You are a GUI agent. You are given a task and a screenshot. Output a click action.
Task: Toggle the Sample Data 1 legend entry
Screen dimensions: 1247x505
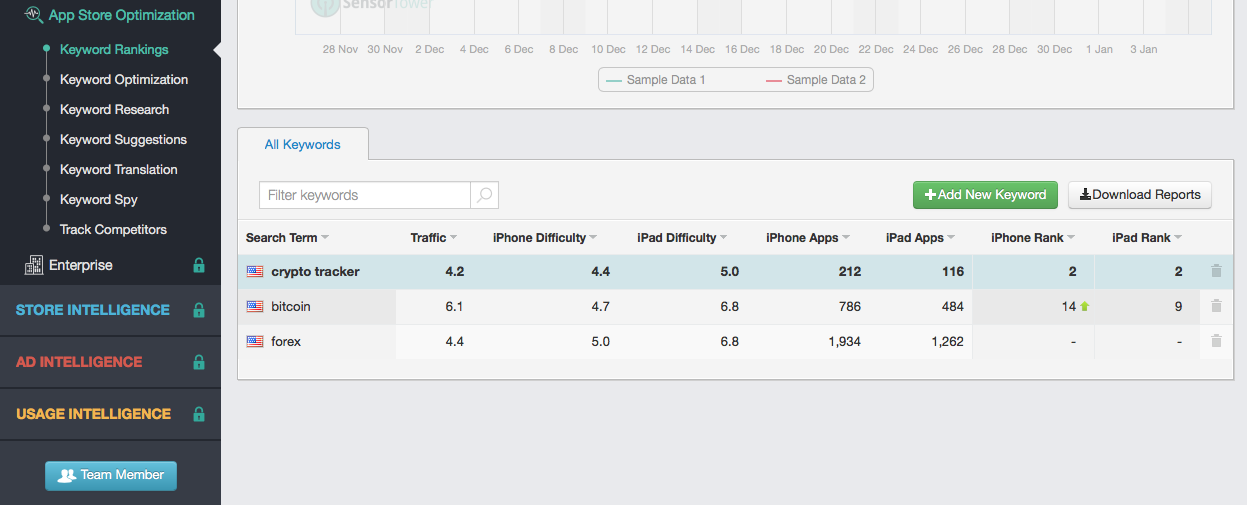click(x=655, y=80)
